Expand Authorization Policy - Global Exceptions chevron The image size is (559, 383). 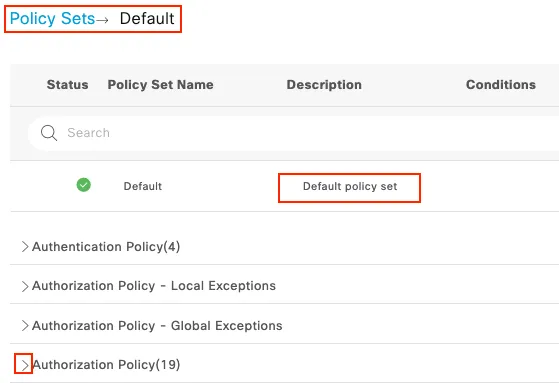[x=24, y=326]
